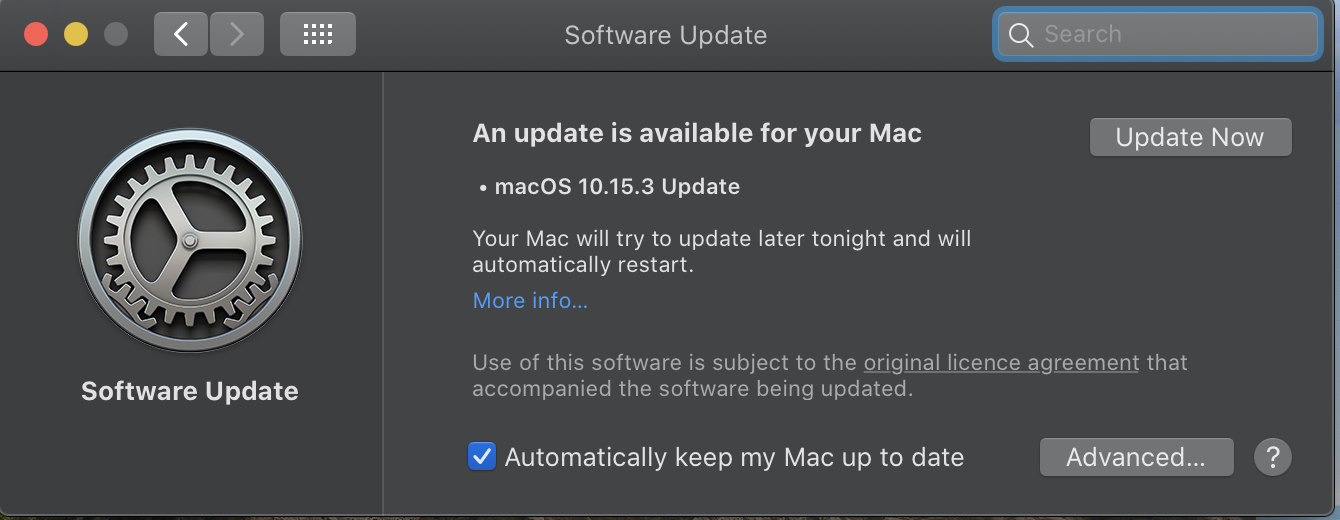Open the Advanced… options

coord(1136,457)
